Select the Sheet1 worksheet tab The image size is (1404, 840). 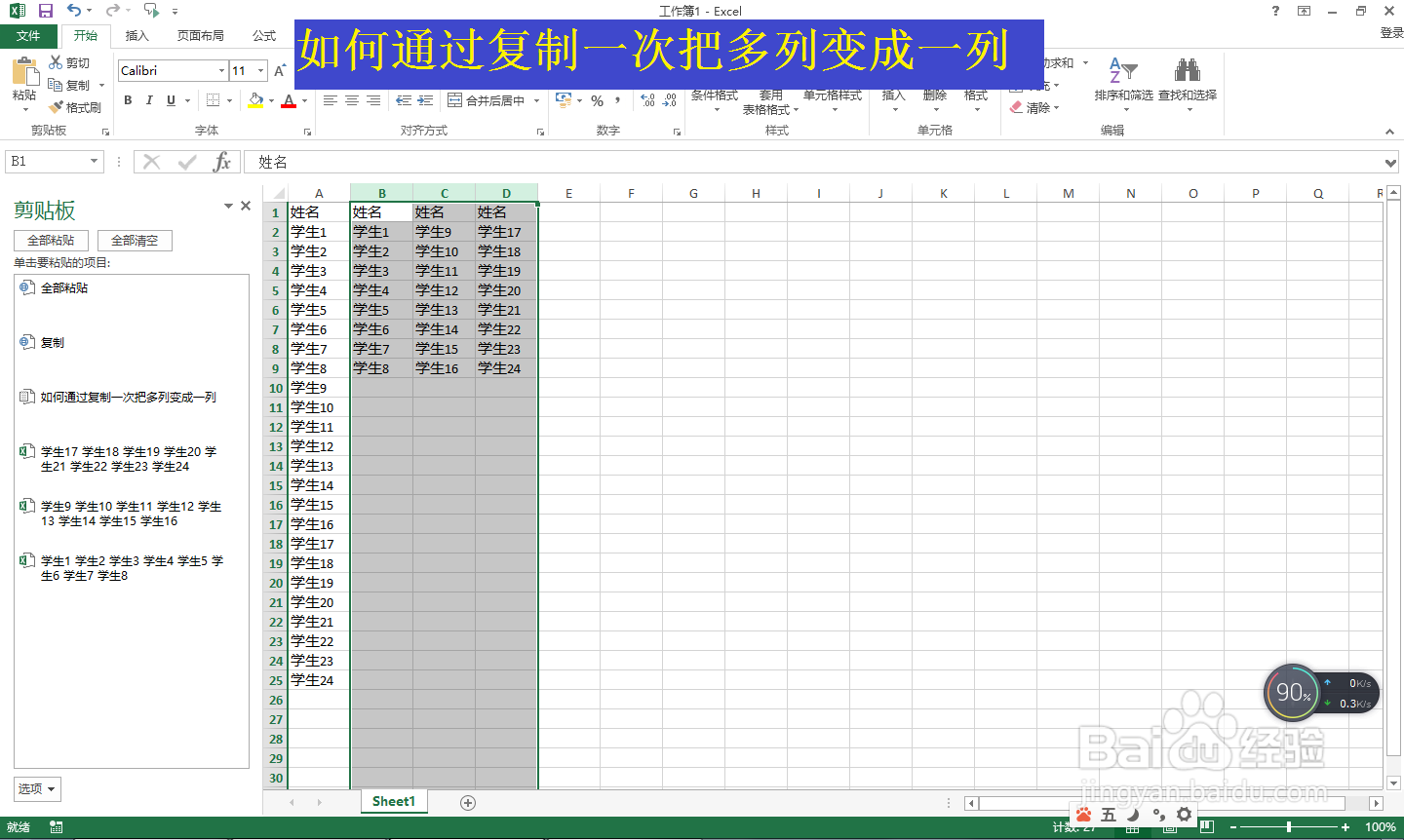click(393, 801)
